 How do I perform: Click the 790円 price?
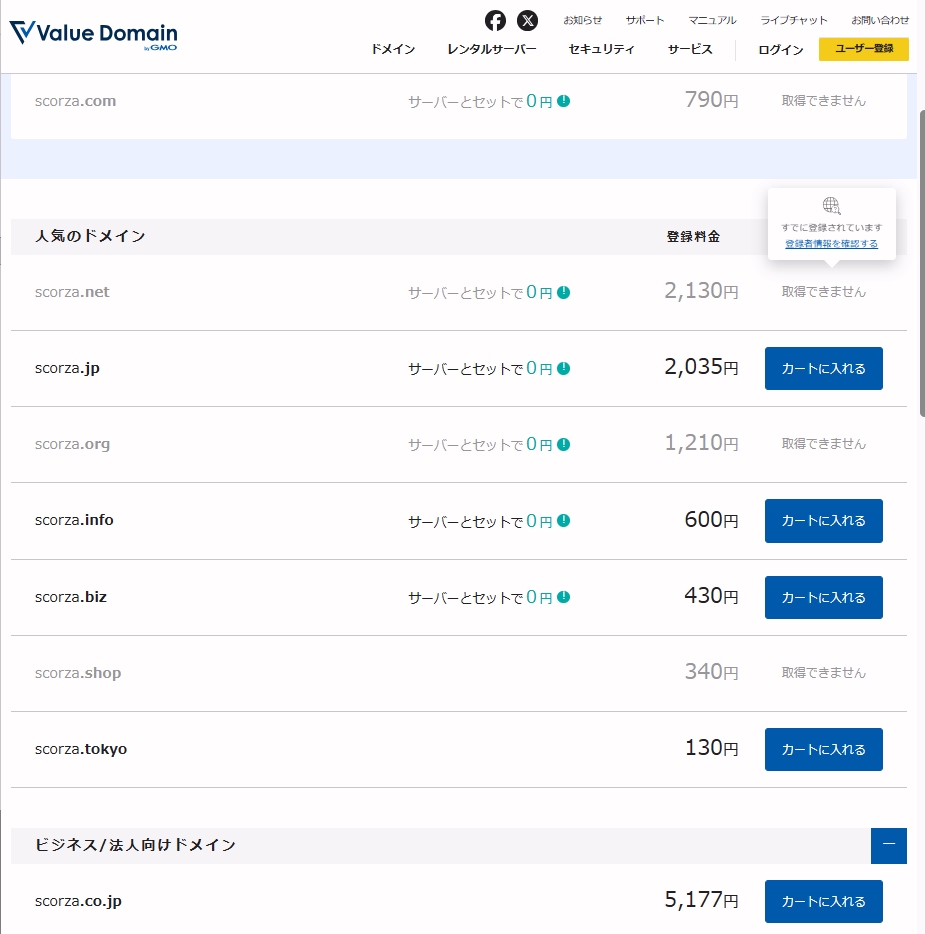point(711,100)
